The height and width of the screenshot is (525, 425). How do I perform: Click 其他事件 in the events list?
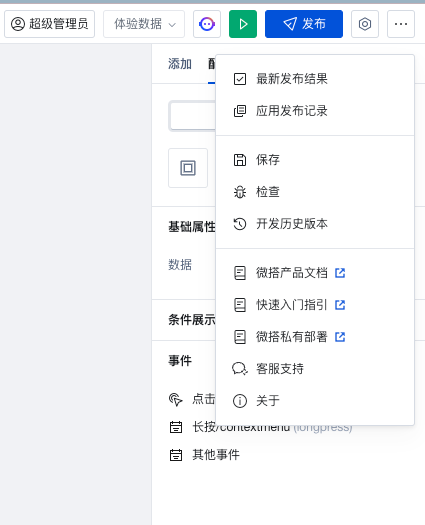[216, 455]
